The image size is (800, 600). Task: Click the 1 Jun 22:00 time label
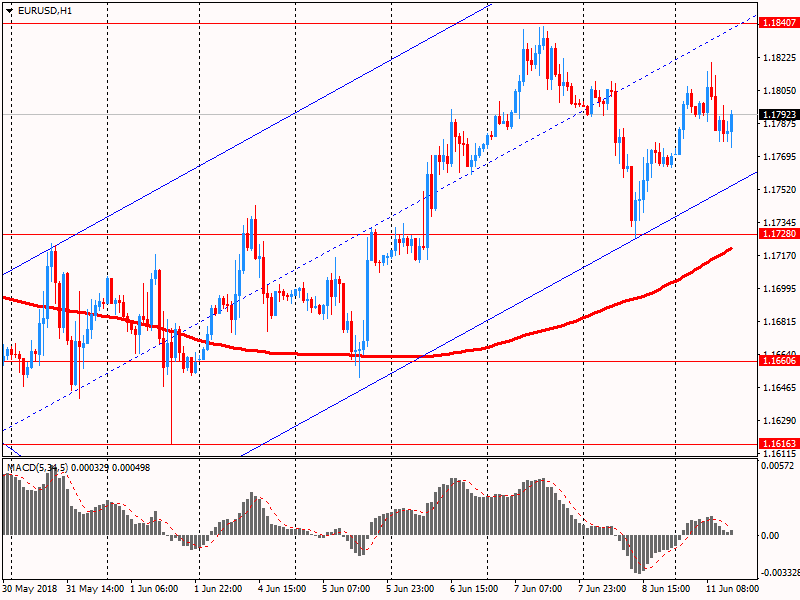pyautogui.click(x=218, y=589)
